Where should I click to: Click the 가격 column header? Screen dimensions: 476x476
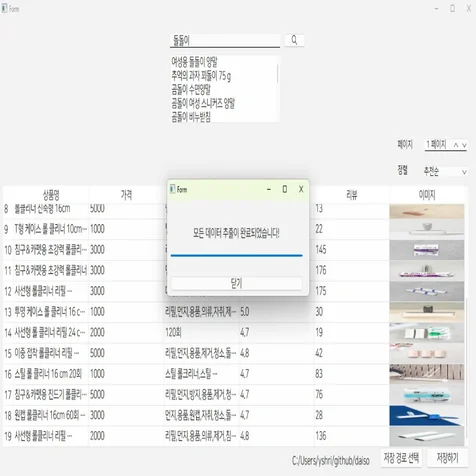click(x=126, y=195)
